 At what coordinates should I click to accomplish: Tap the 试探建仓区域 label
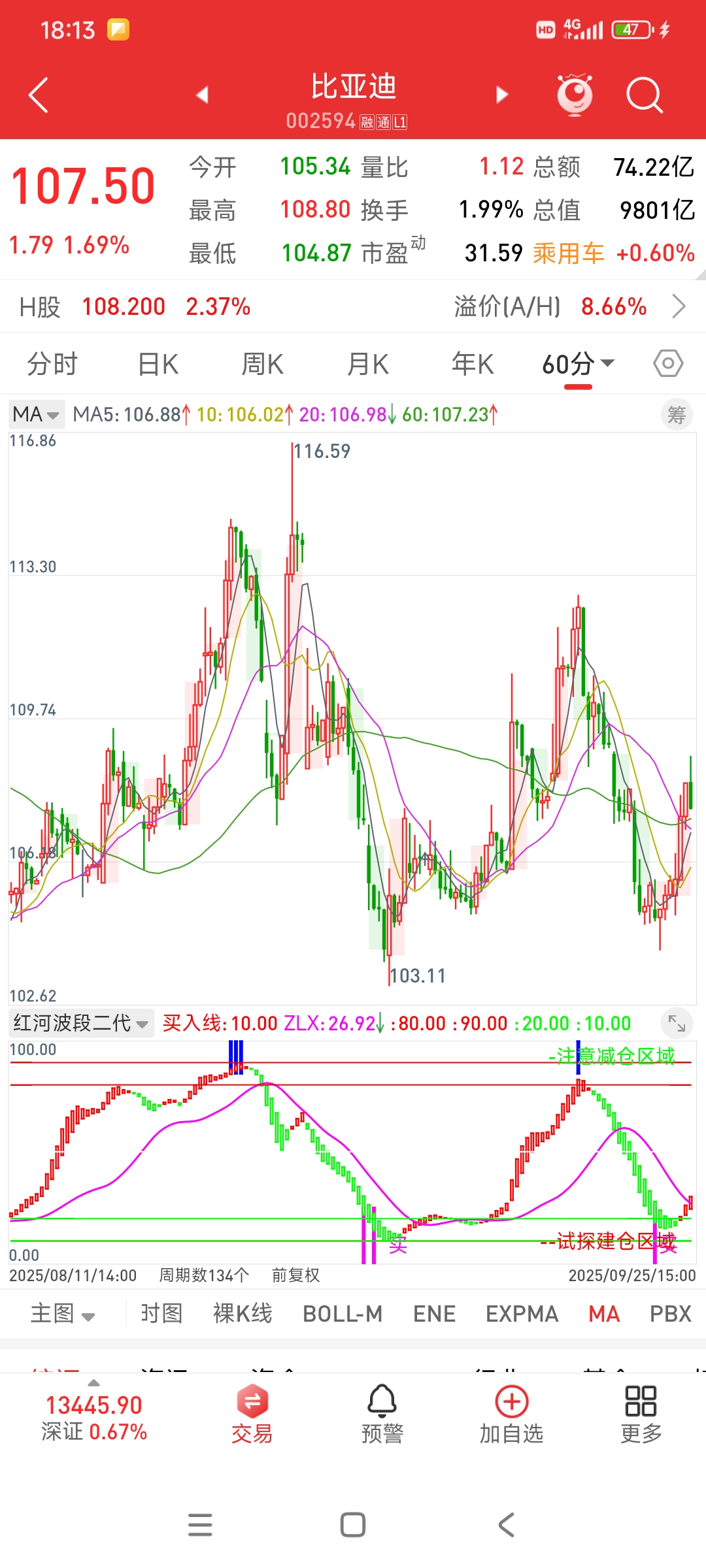click(x=609, y=1241)
